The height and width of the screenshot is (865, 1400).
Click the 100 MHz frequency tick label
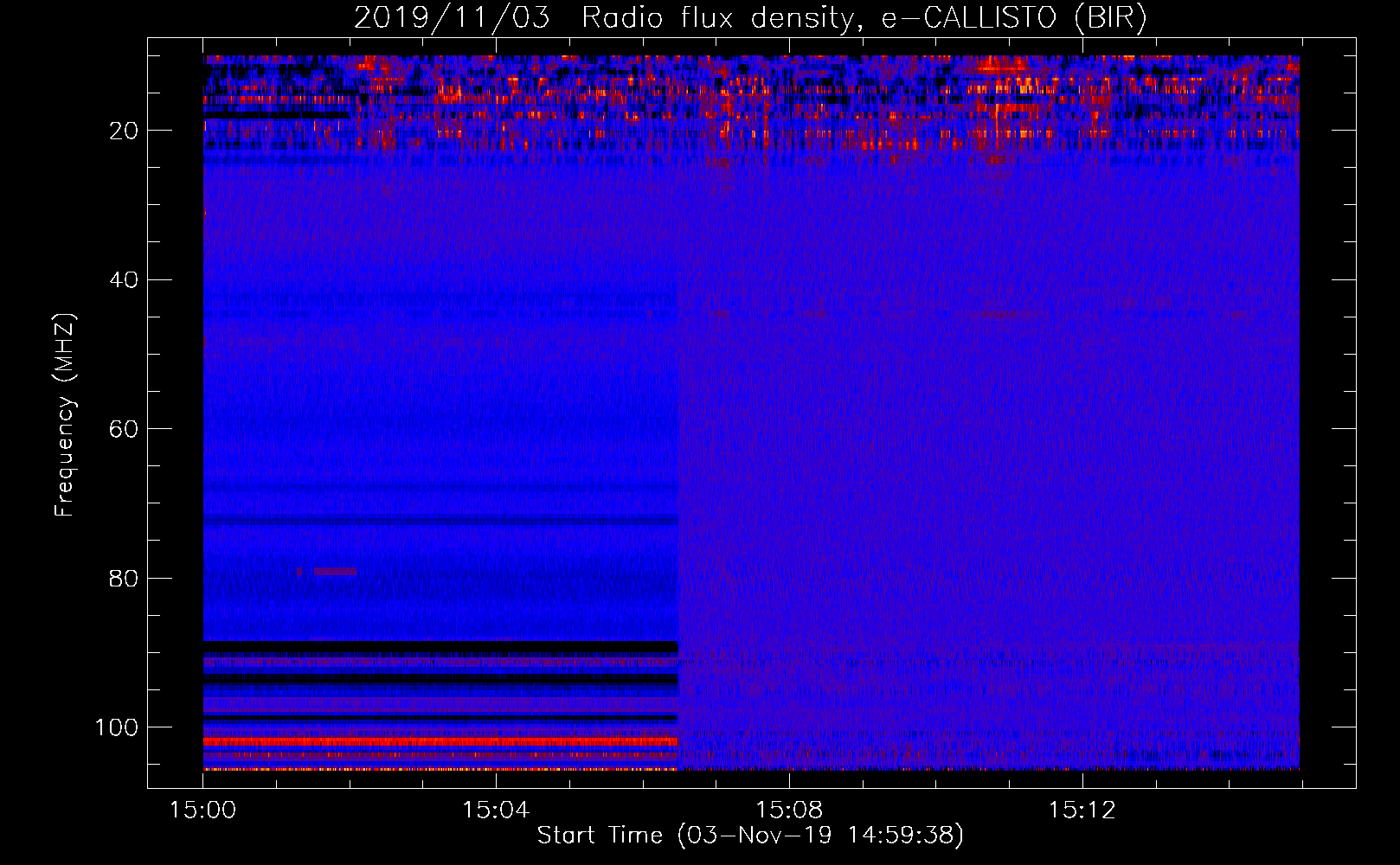pyautogui.click(x=117, y=727)
